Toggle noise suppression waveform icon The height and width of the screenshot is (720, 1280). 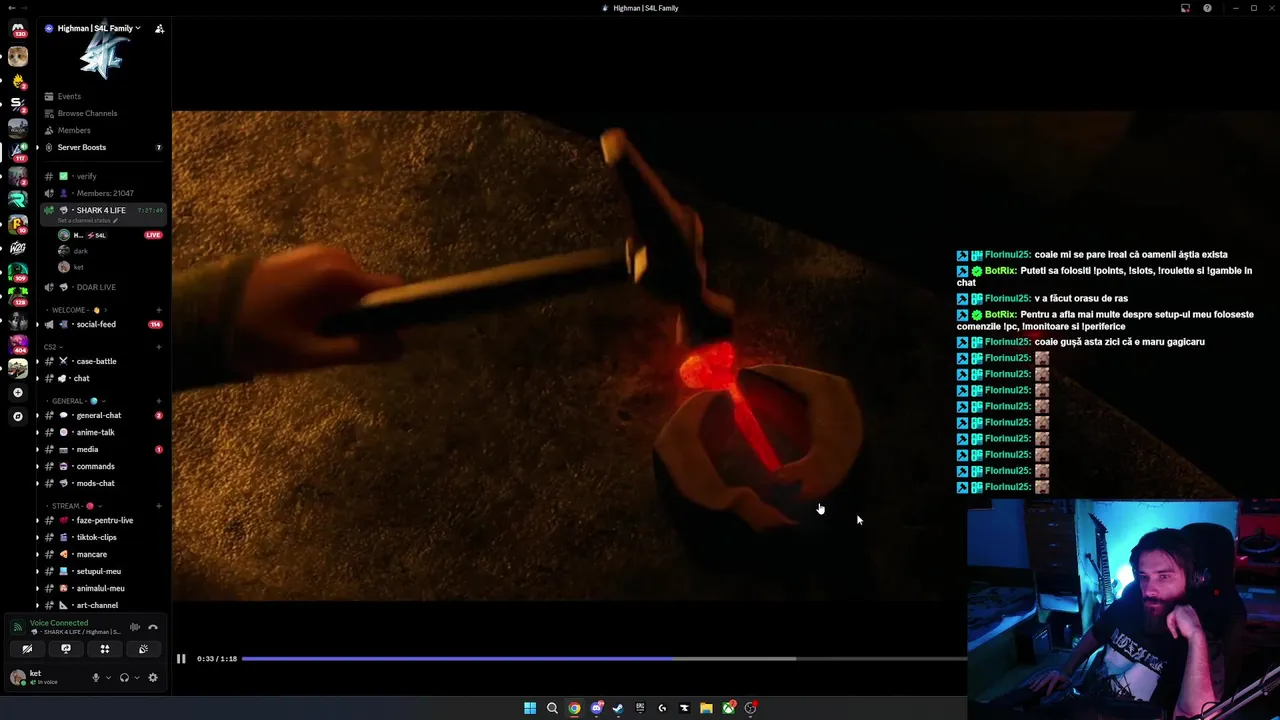click(135, 627)
